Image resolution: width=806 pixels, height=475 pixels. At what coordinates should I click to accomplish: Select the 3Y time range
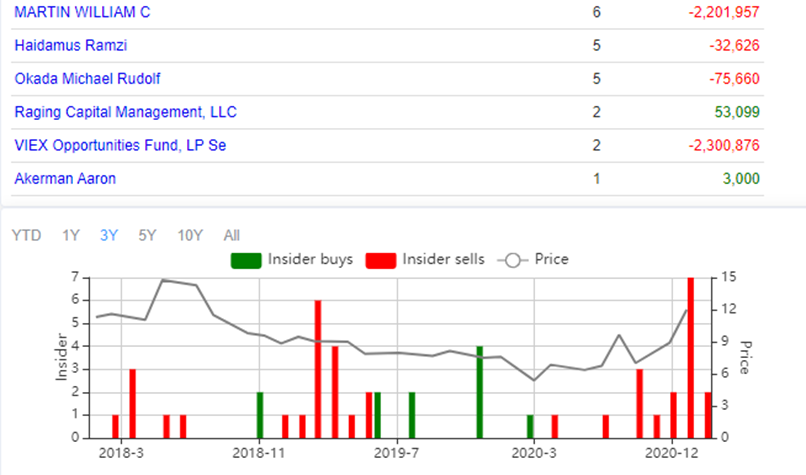(109, 235)
